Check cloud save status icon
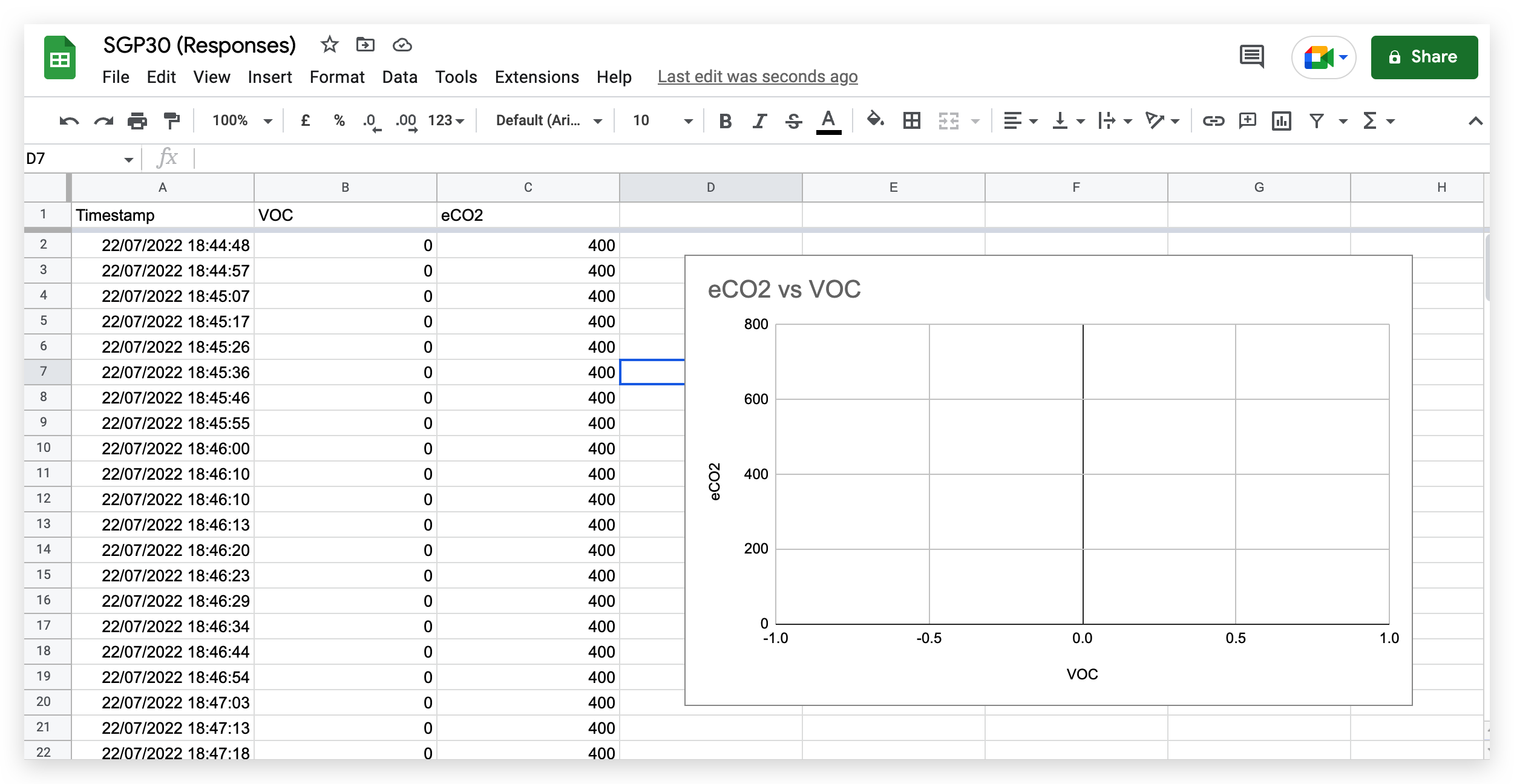Viewport: 1514px width, 784px height. click(x=402, y=45)
